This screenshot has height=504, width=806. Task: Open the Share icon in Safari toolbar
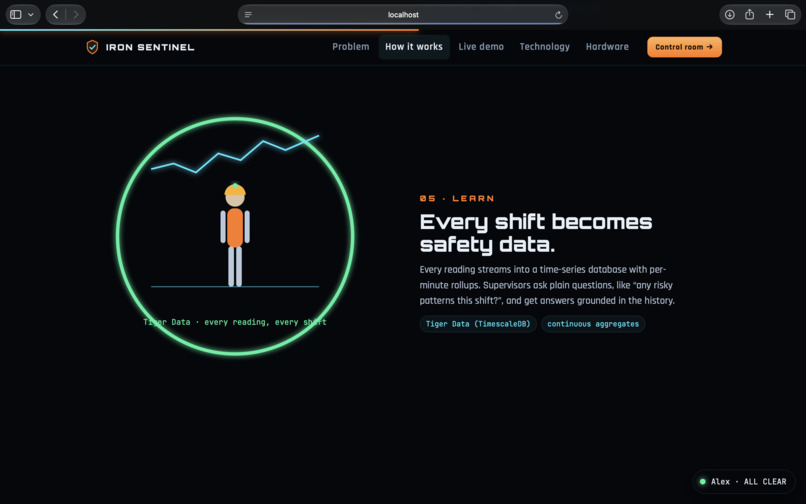click(x=749, y=14)
